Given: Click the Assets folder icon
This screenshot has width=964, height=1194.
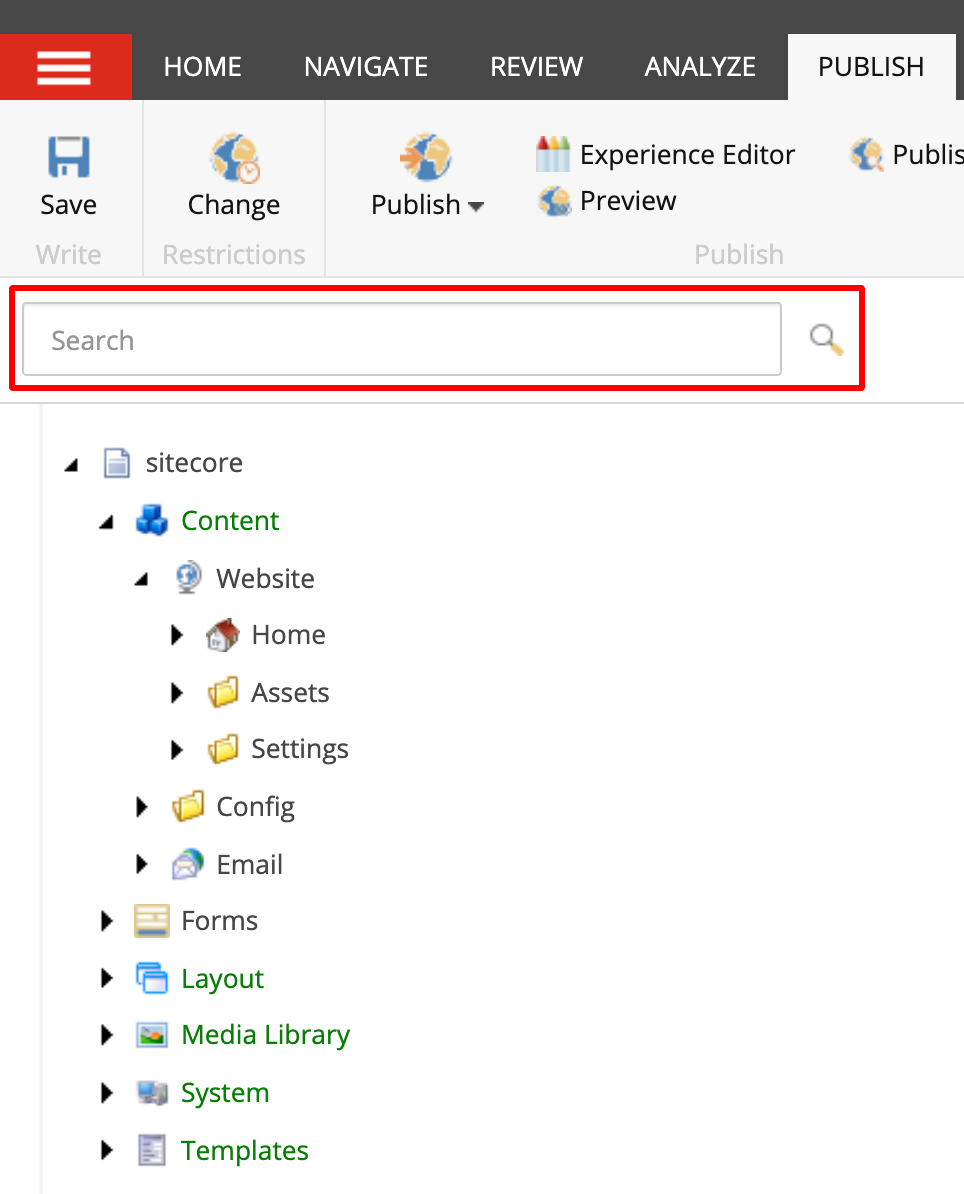Looking at the screenshot, I should point(223,692).
